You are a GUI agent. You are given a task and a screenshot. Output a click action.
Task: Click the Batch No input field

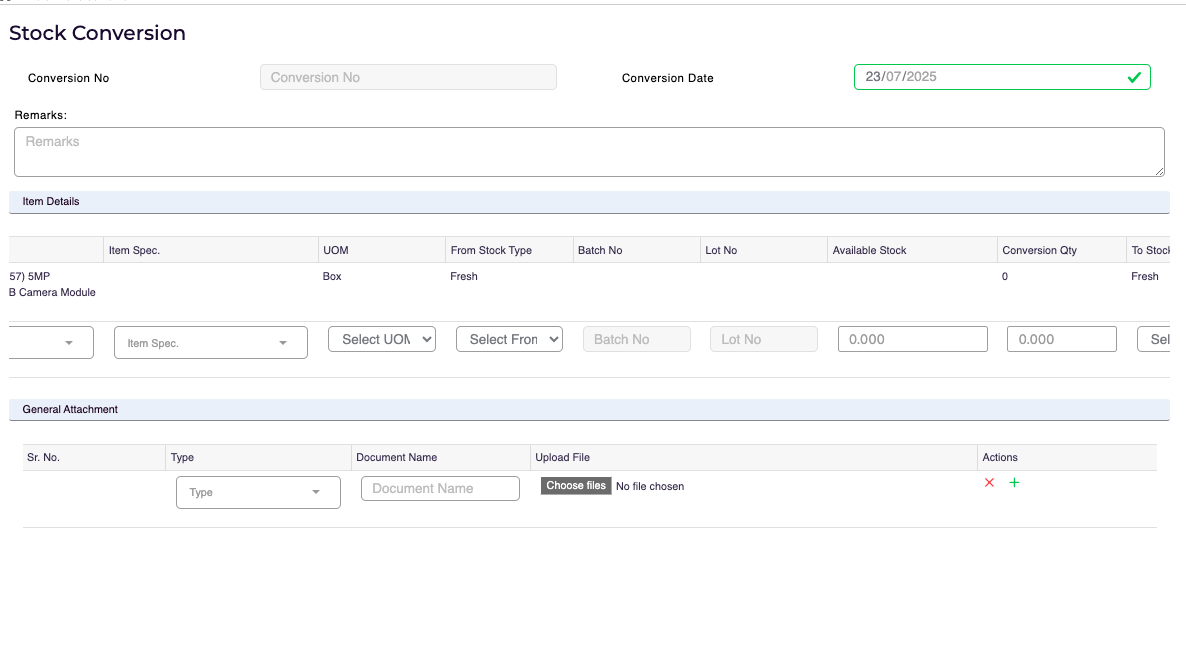[x=636, y=339]
